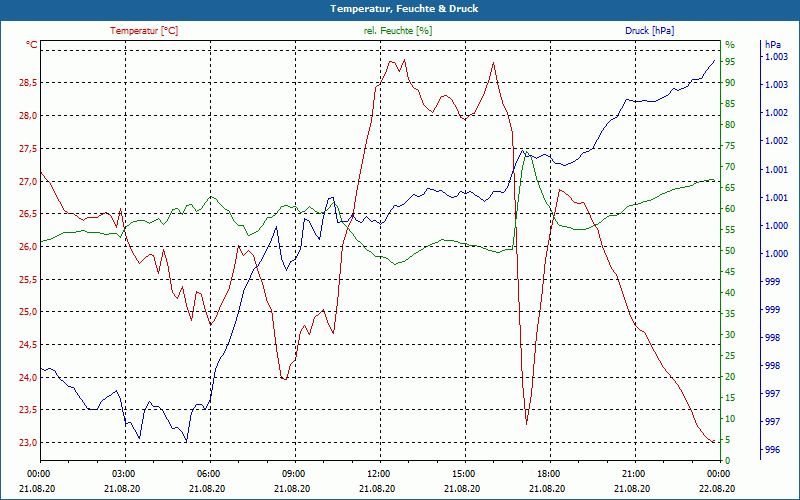This screenshot has width=800, height=500.
Task: Click the '27,5' temperature axis value
Action: [x=28, y=149]
